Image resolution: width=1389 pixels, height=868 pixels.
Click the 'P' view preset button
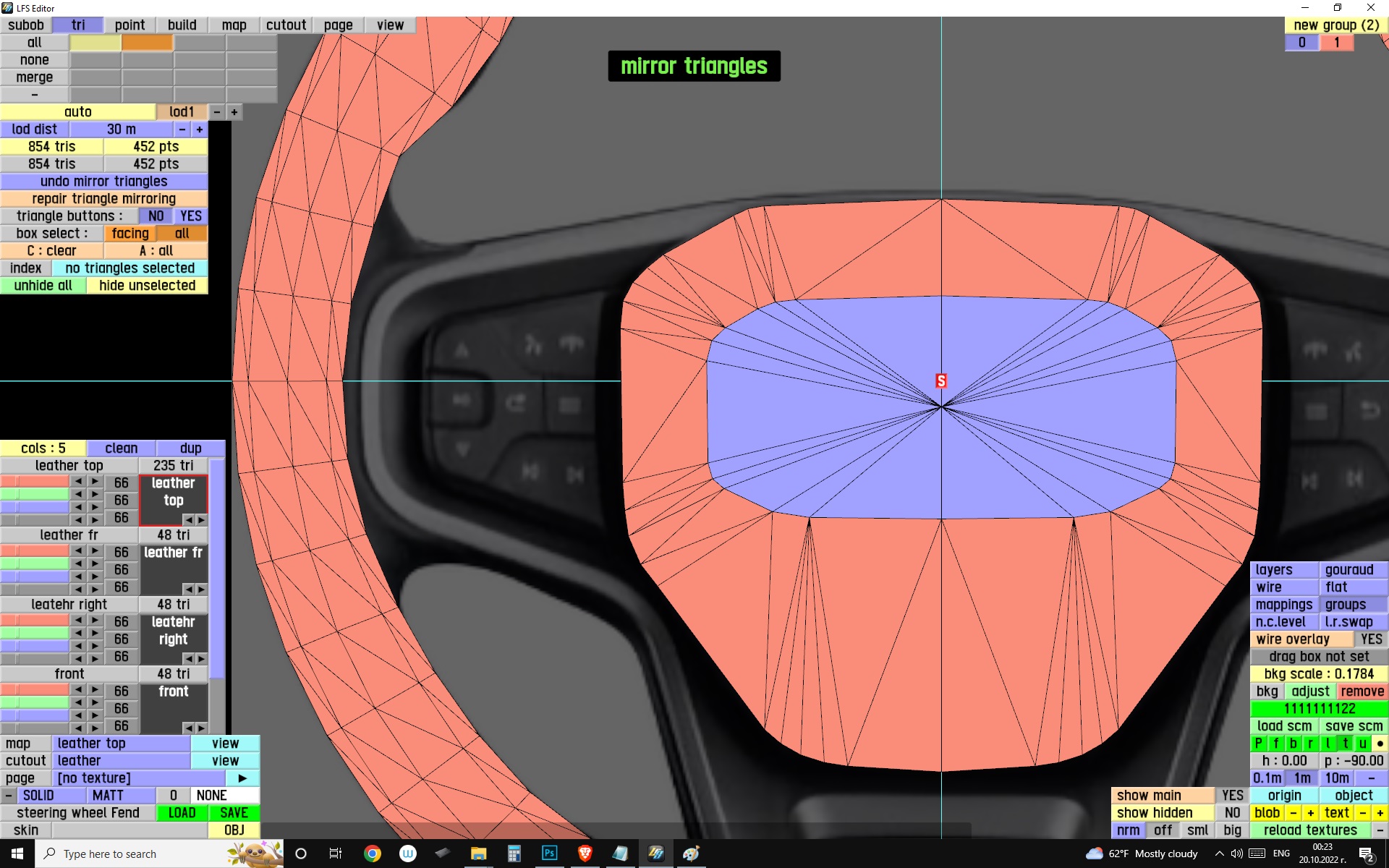coord(1258,743)
